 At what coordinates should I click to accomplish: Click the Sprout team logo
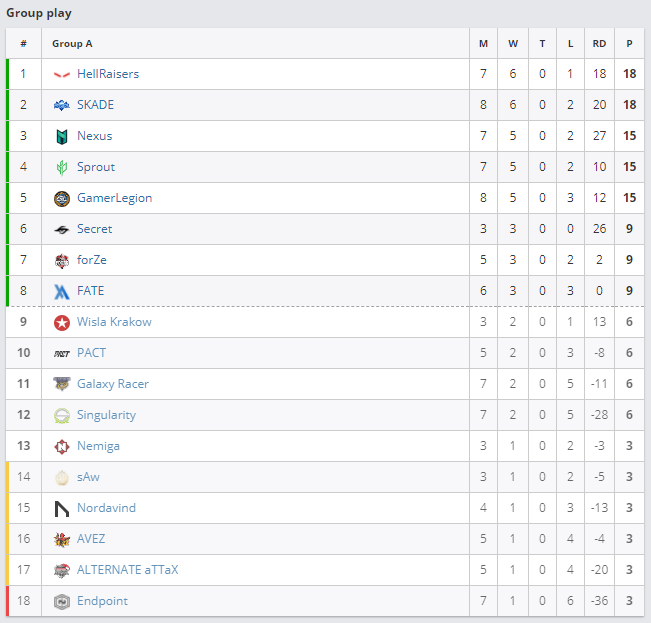(x=62, y=167)
